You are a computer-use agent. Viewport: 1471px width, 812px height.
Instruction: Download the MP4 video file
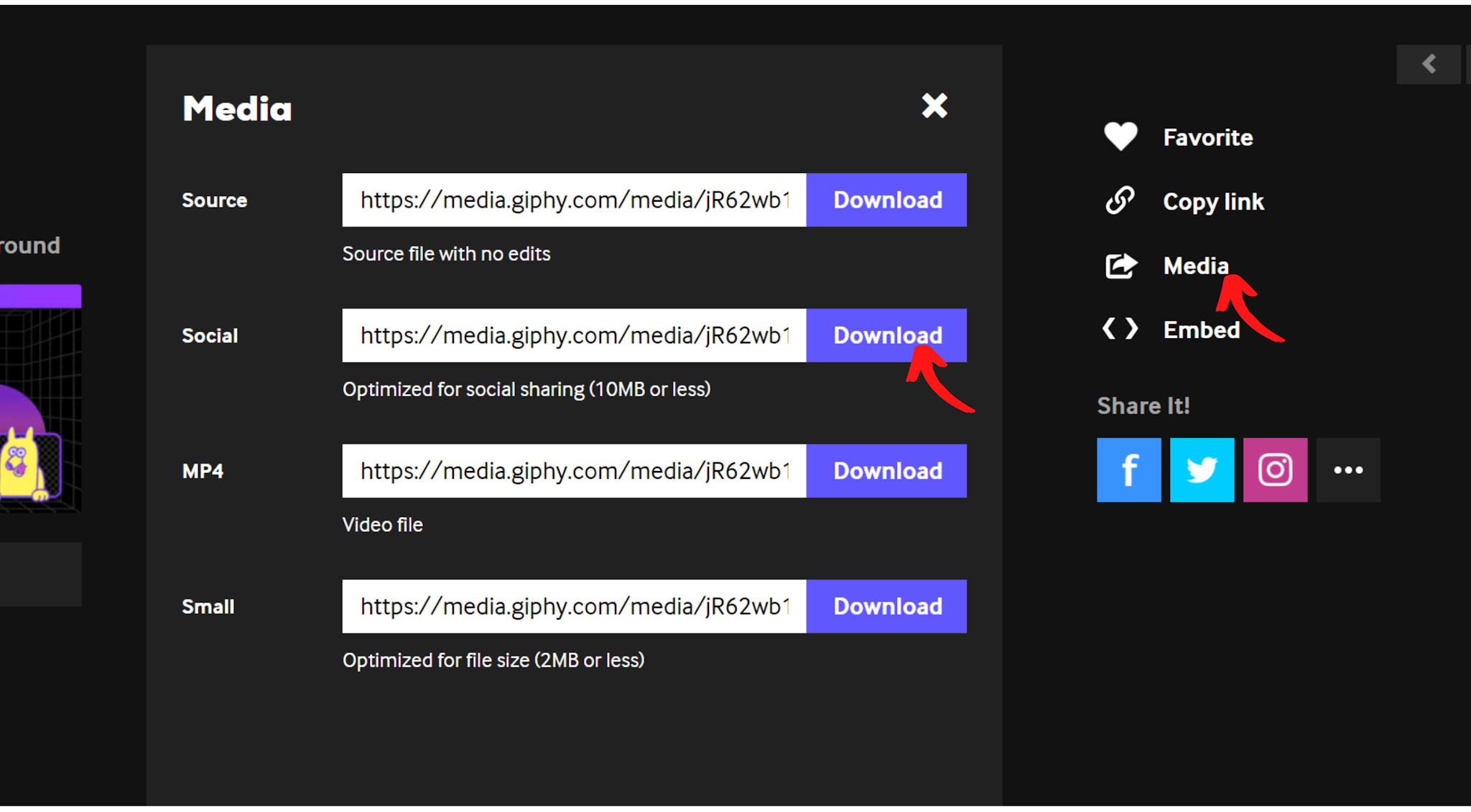(x=886, y=471)
